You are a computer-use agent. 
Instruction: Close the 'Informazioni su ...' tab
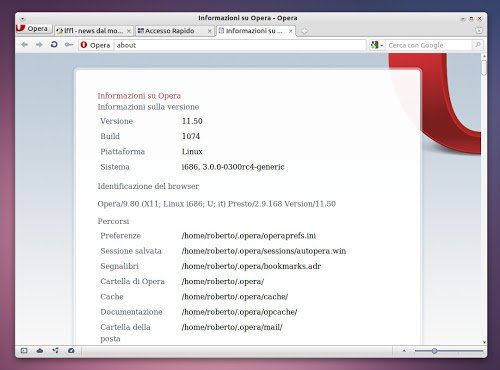291,31
